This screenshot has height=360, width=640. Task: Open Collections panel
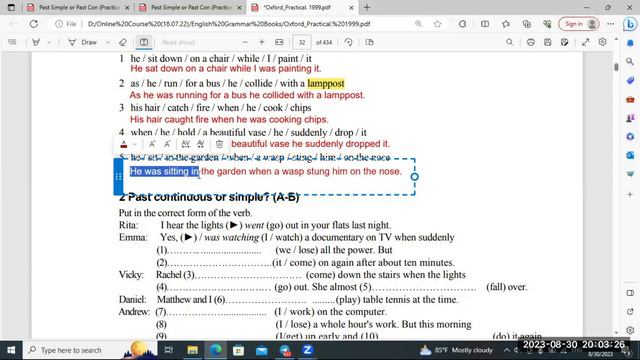tap(527, 24)
